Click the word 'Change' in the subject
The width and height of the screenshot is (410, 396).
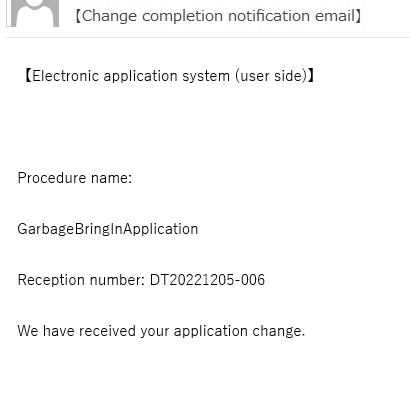[109, 16]
